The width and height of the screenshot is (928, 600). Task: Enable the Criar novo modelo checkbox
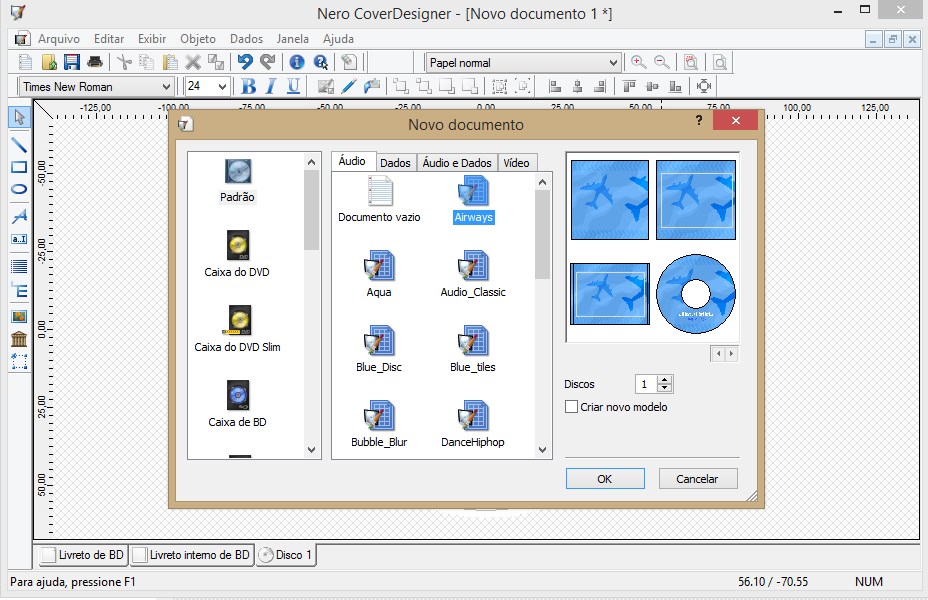(571, 407)
